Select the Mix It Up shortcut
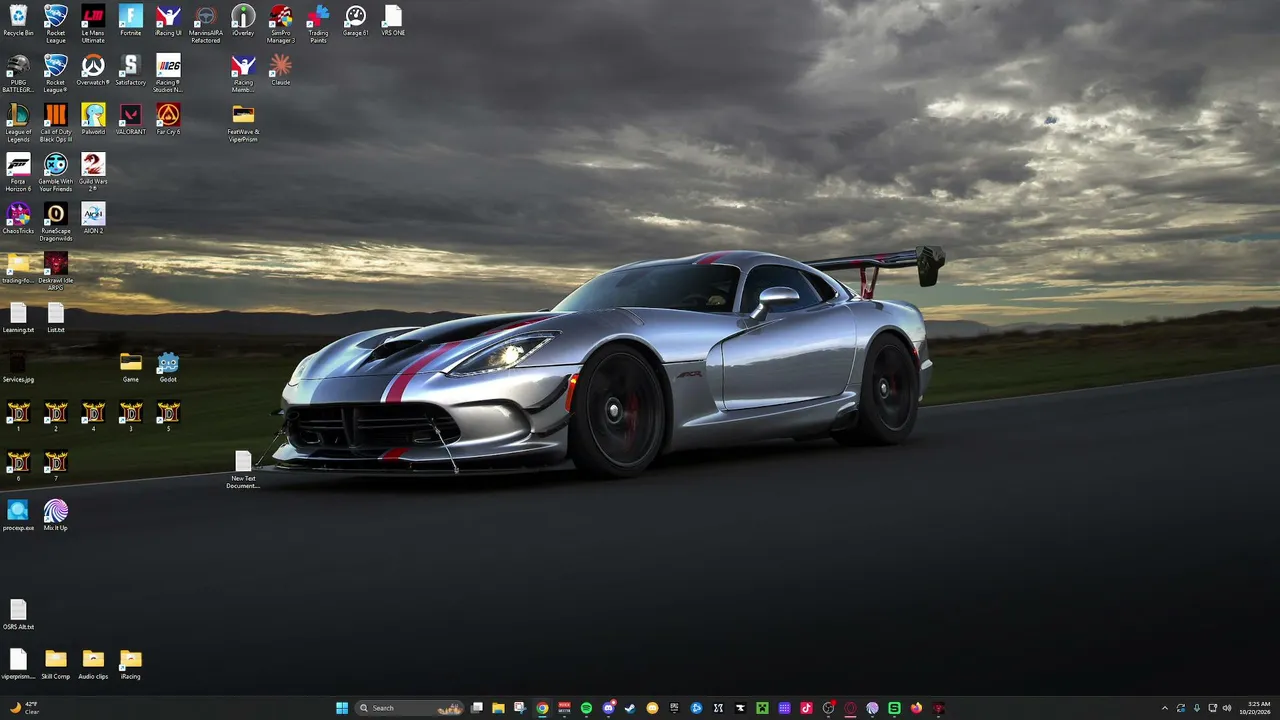The height and width of the screenshot is (720, 1280). point(56,516)
